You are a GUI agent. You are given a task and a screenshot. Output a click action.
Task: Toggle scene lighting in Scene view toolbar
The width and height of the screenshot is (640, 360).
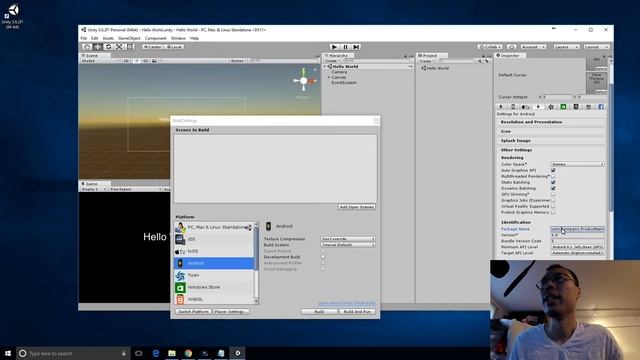click(136, 61)
